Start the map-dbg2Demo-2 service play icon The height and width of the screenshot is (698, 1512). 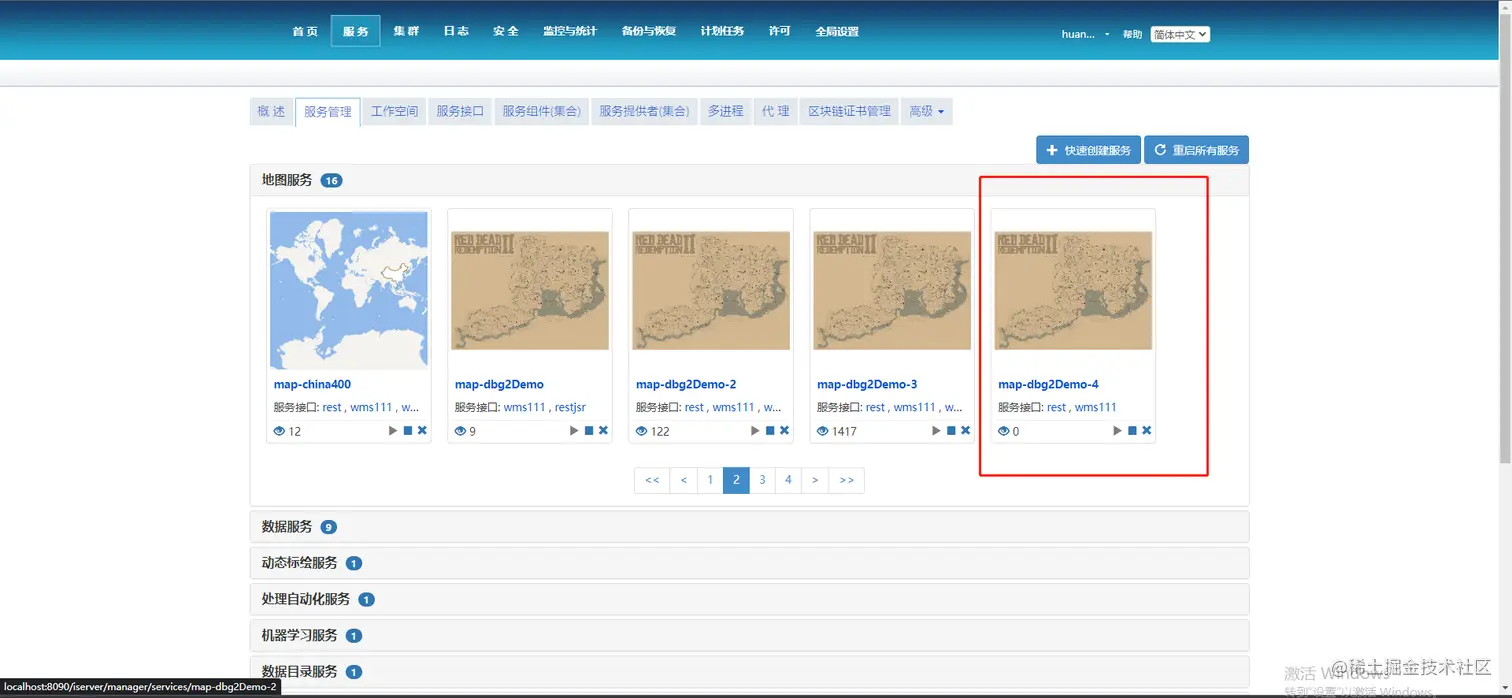(755, 431)
